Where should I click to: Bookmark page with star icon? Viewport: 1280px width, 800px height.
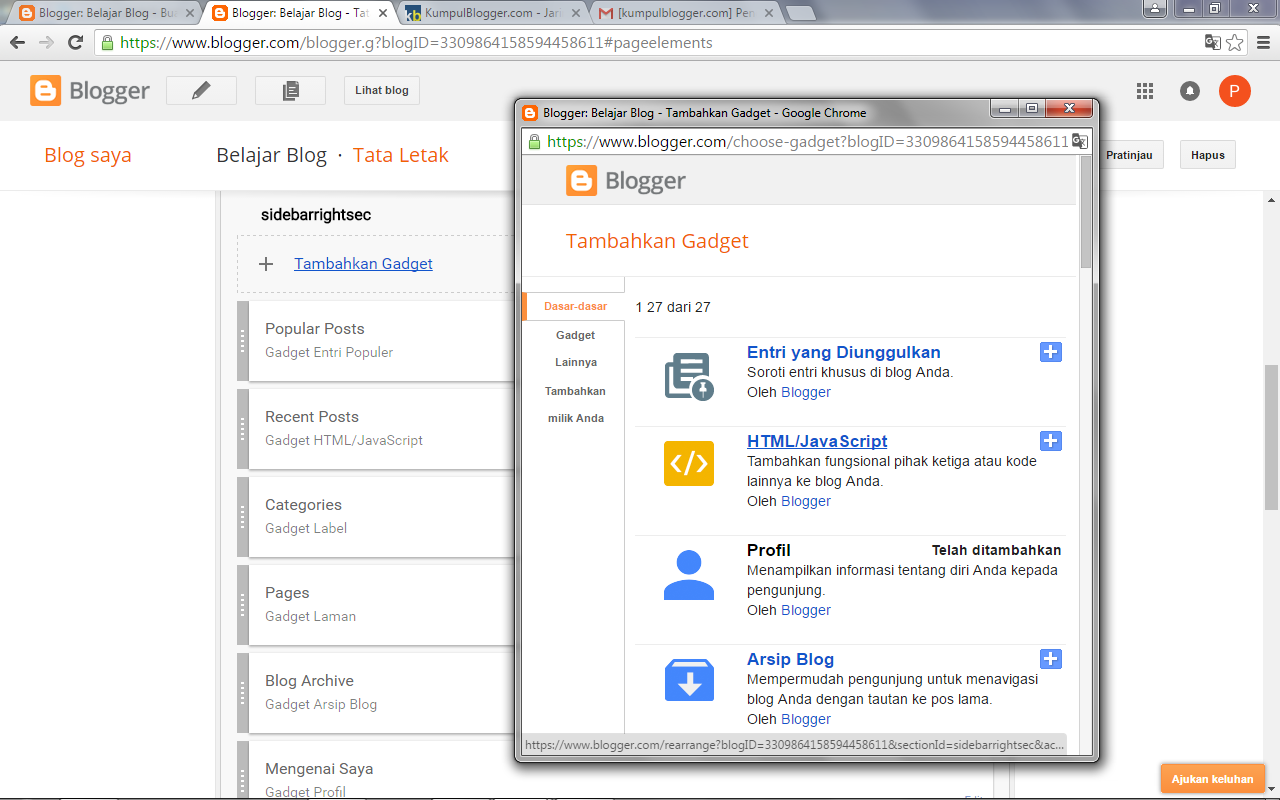[1235, 43]
